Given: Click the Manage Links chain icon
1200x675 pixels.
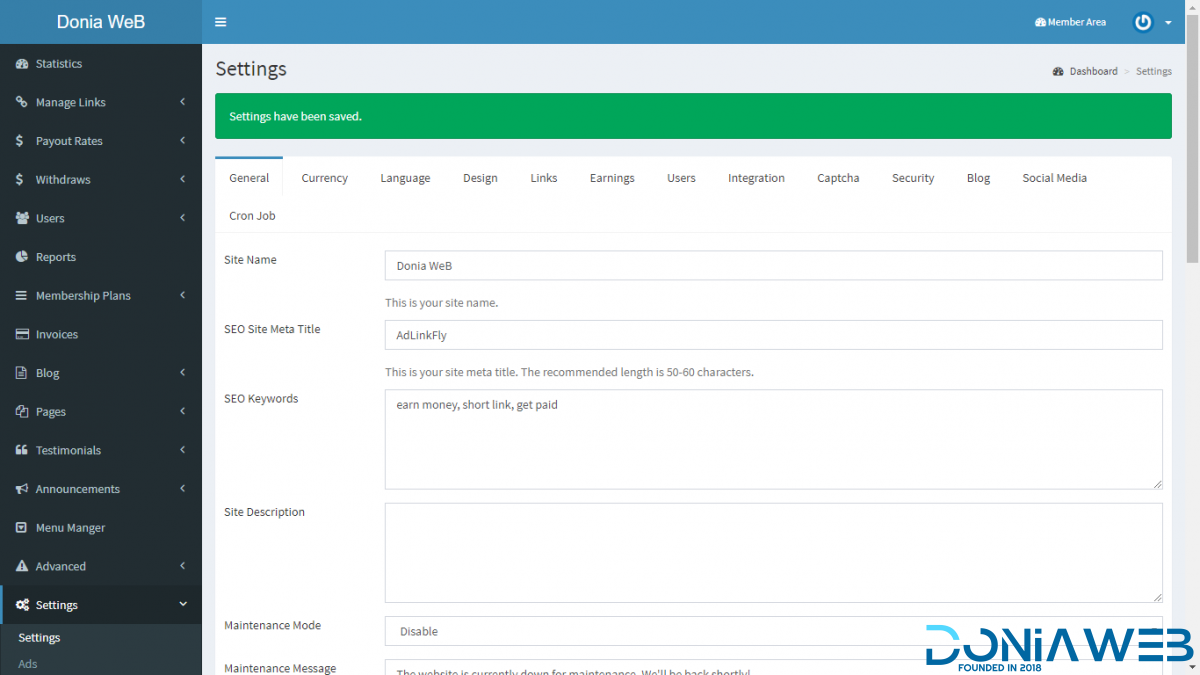Looking at the screenshot, I should [22, 102].
